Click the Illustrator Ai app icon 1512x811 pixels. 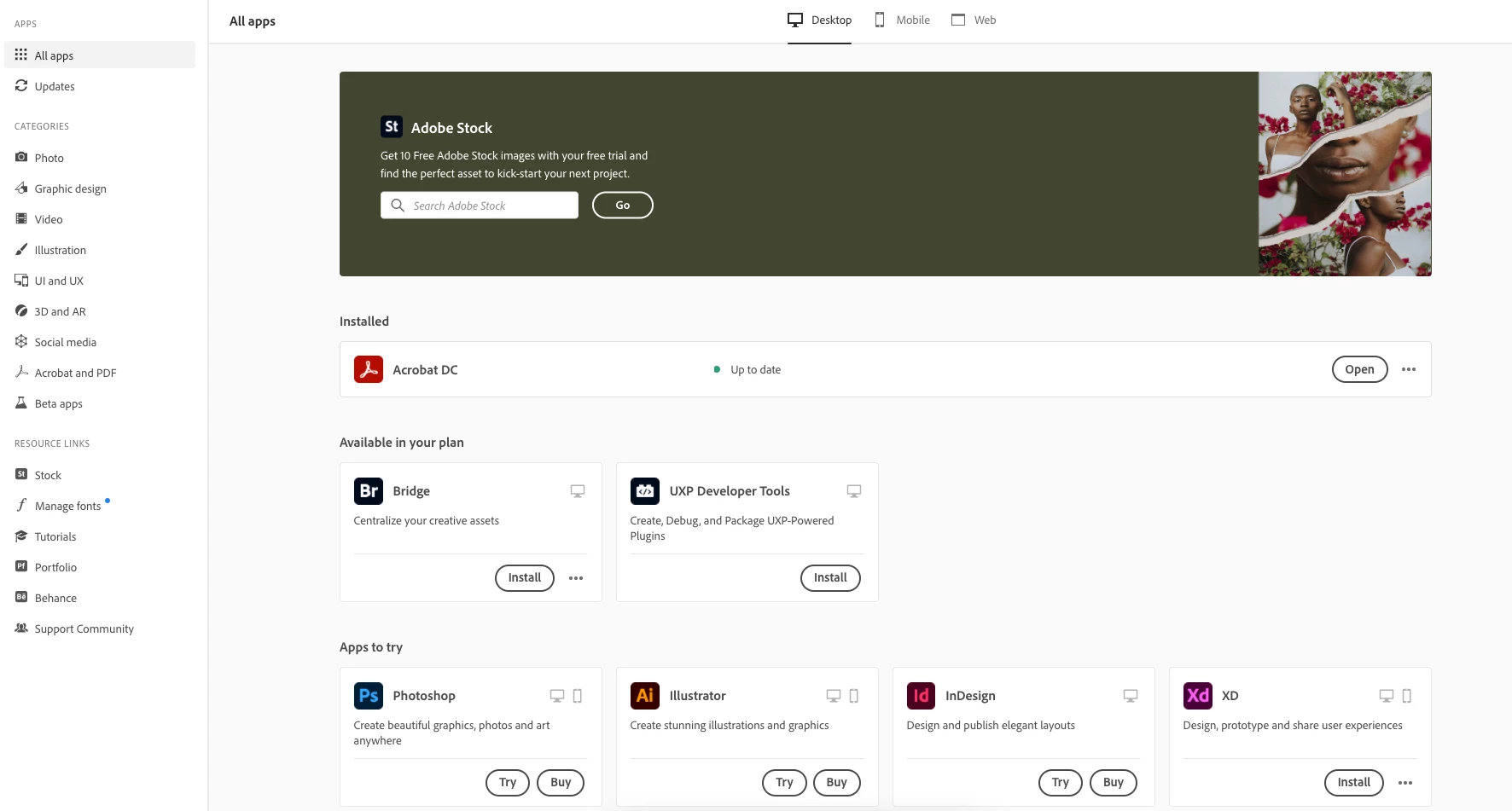pos(645,696)
